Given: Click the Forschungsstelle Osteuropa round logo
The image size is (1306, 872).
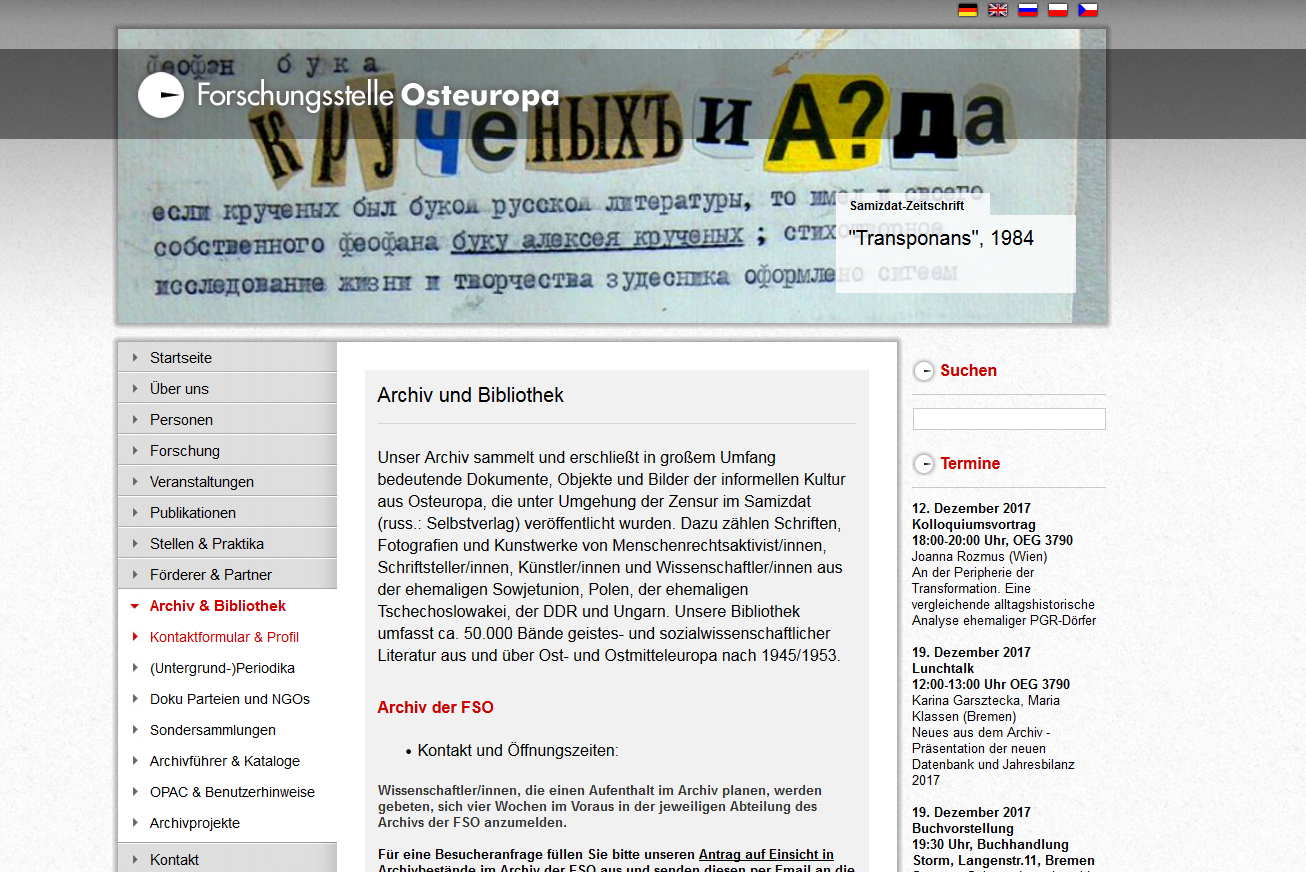Looking at the screenshot, I should [x=161, y=95].
